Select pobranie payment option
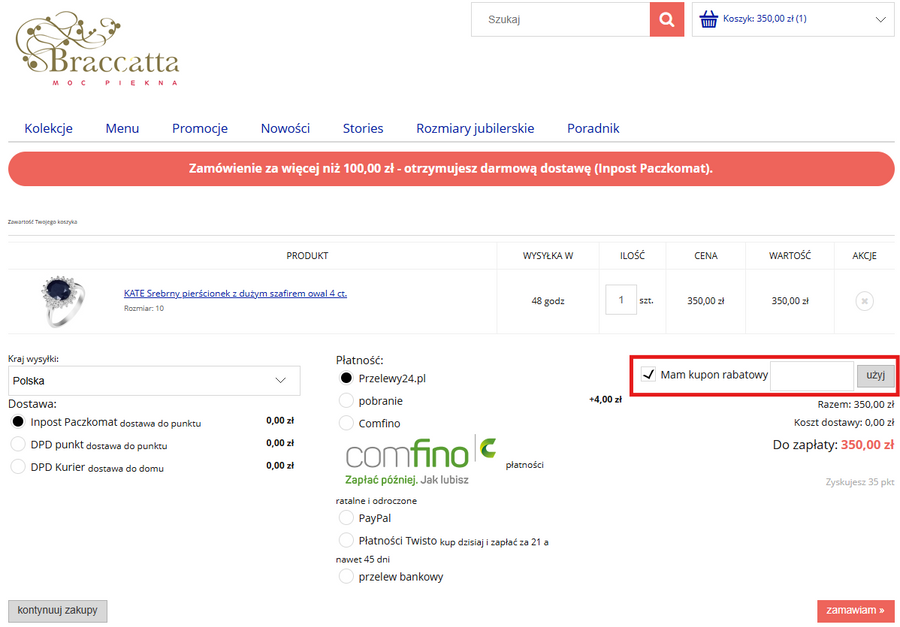This screenshot has width=900, height=627. tap(347, 400)
